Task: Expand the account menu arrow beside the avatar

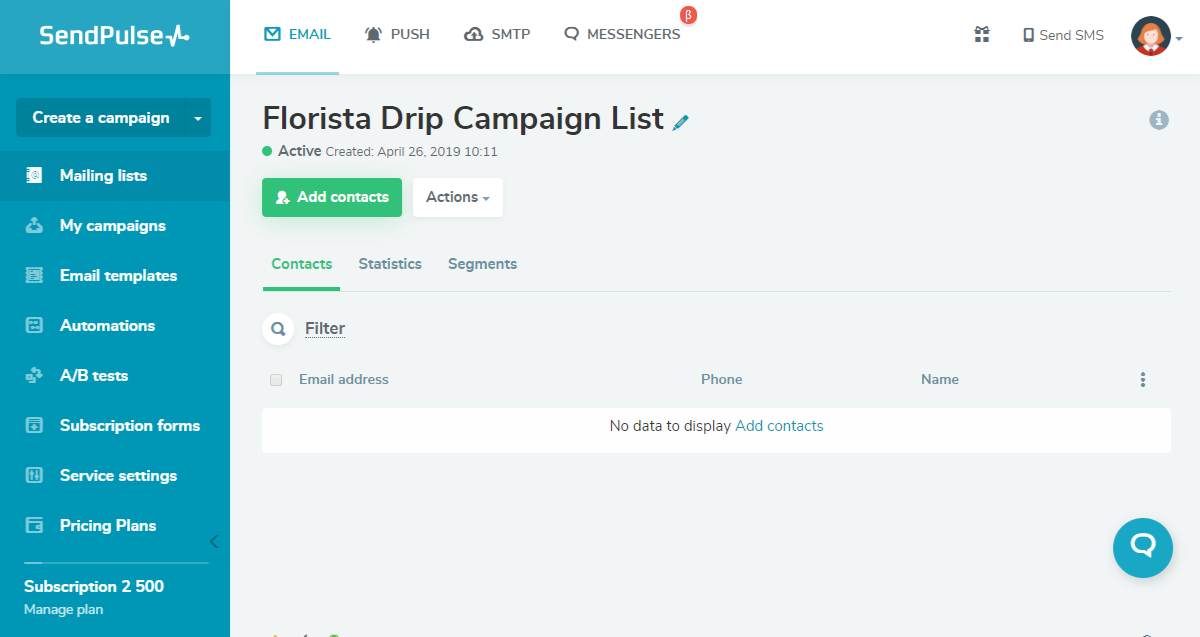Action: [1180, 39]
